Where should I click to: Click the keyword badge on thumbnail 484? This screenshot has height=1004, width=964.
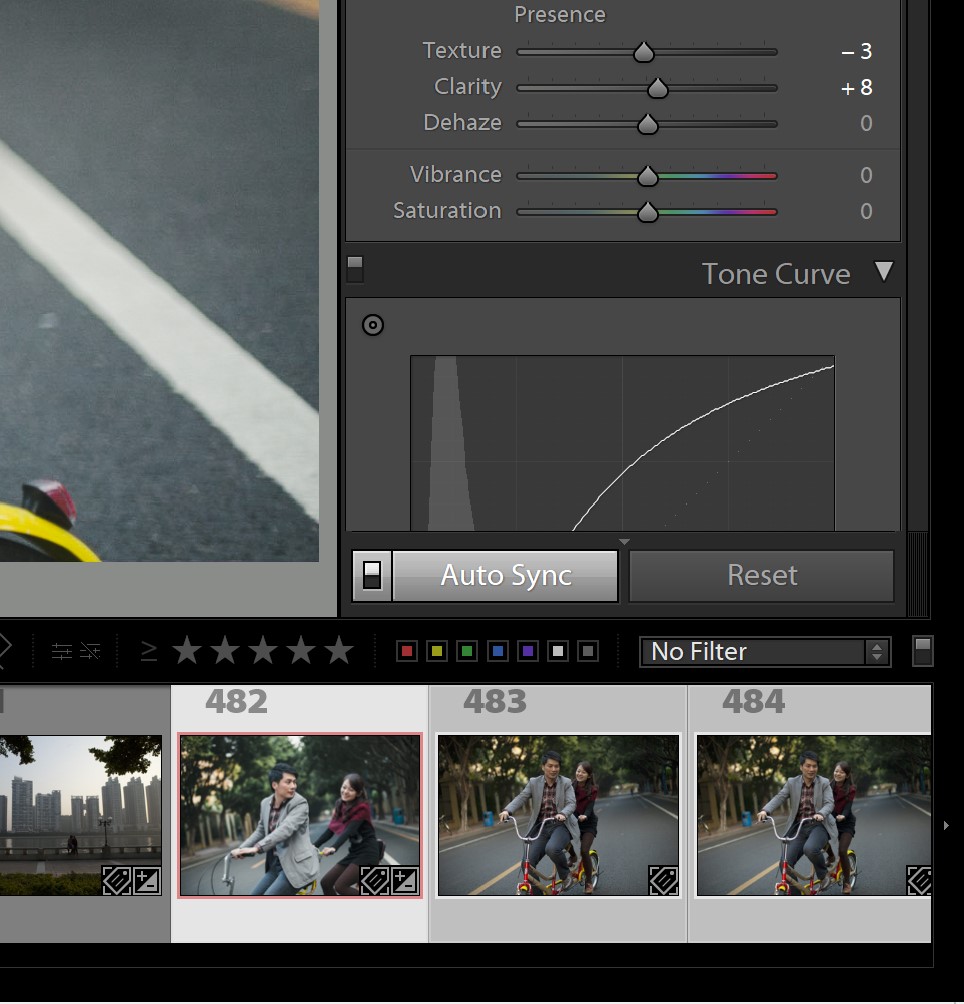pos(920,881)
